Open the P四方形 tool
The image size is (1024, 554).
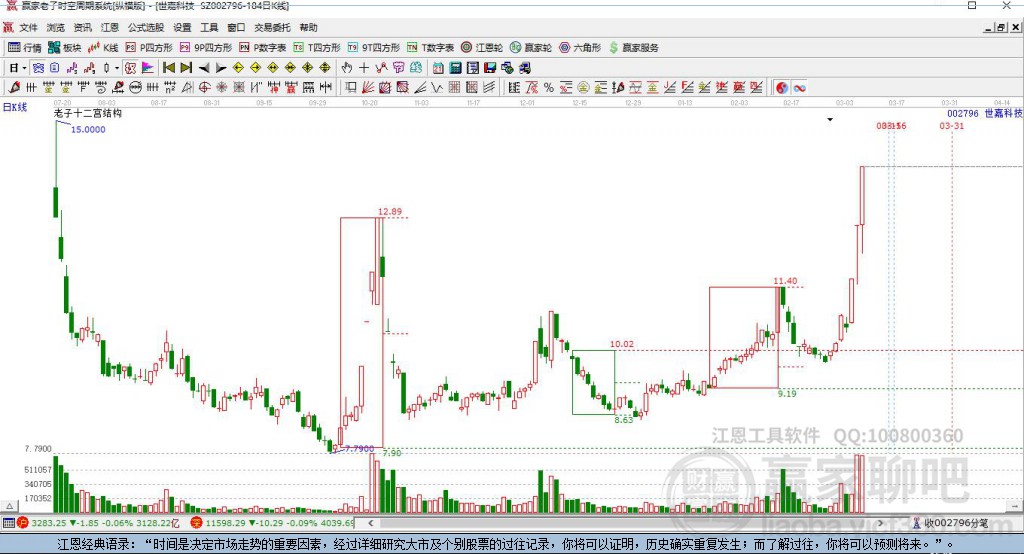[148, 48]
